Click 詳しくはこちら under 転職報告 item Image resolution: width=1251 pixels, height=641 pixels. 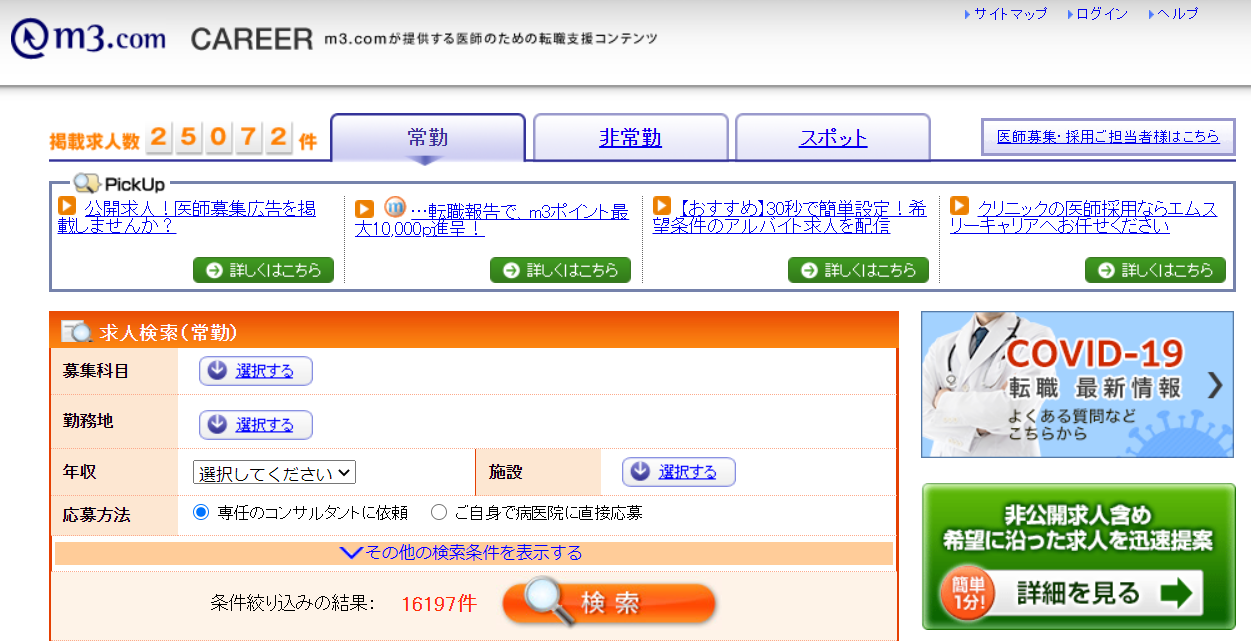pyautogui.click(x=560, y=270)
